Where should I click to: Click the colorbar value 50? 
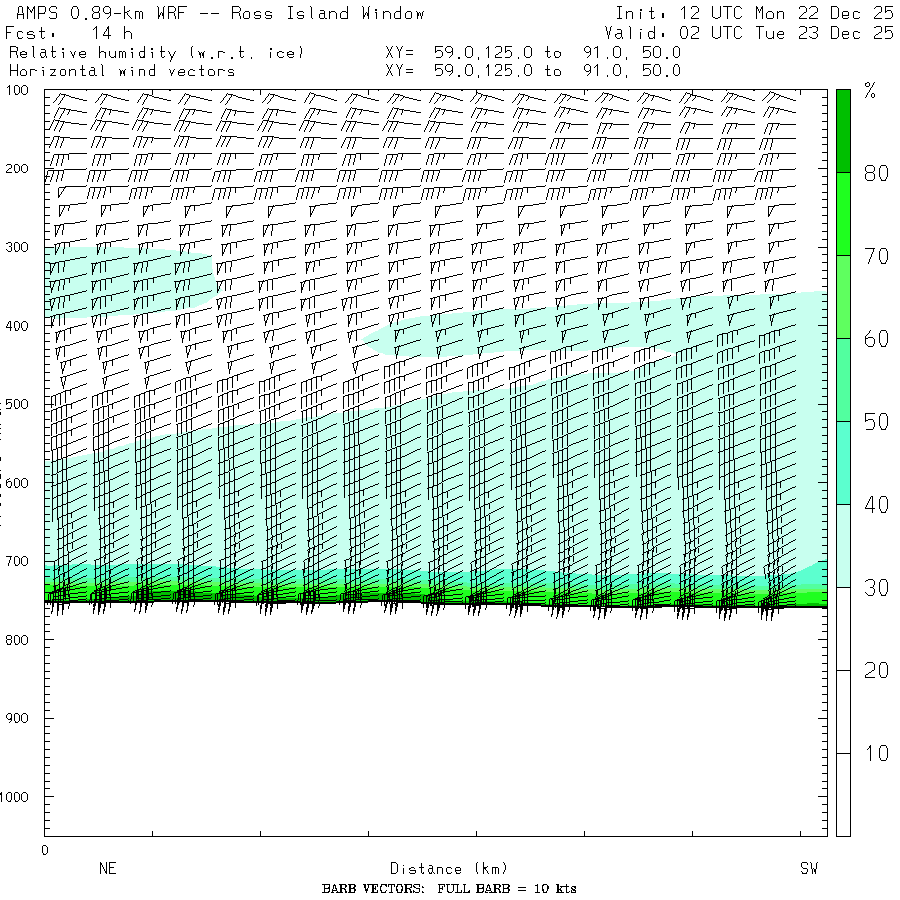pyautogui.click(x=876, y=422)
